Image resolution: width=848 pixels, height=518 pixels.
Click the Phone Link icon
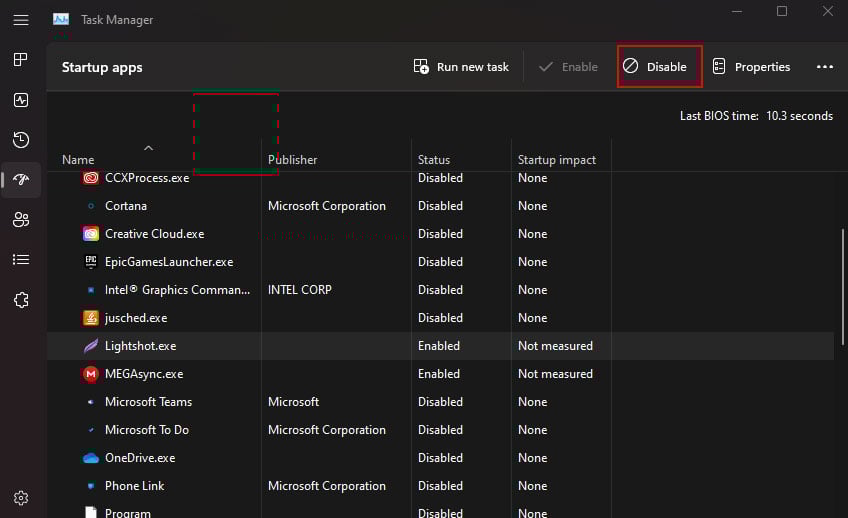(91, 486)
